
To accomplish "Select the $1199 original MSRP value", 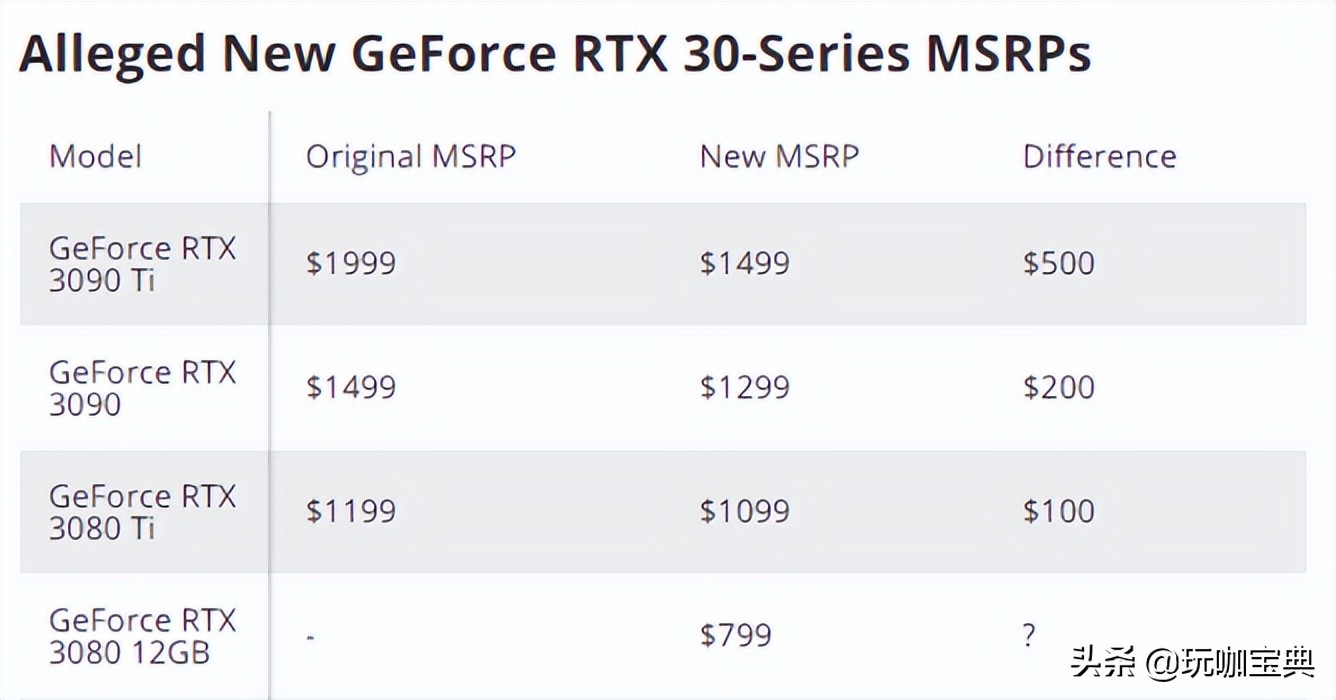I will coord(351,512).
